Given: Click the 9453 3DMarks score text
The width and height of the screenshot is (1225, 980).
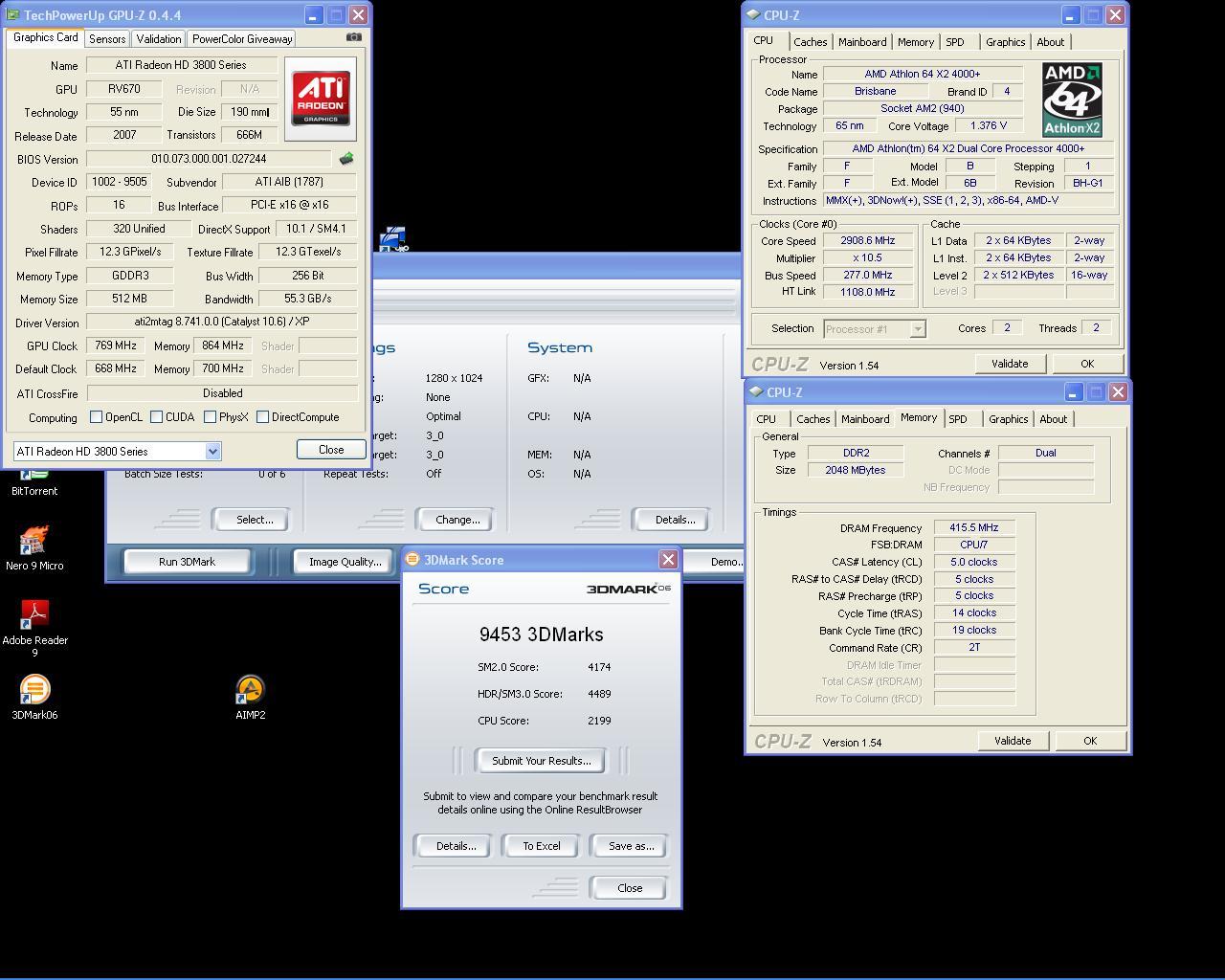Looking at the screenshot, I should click(541, 634).
